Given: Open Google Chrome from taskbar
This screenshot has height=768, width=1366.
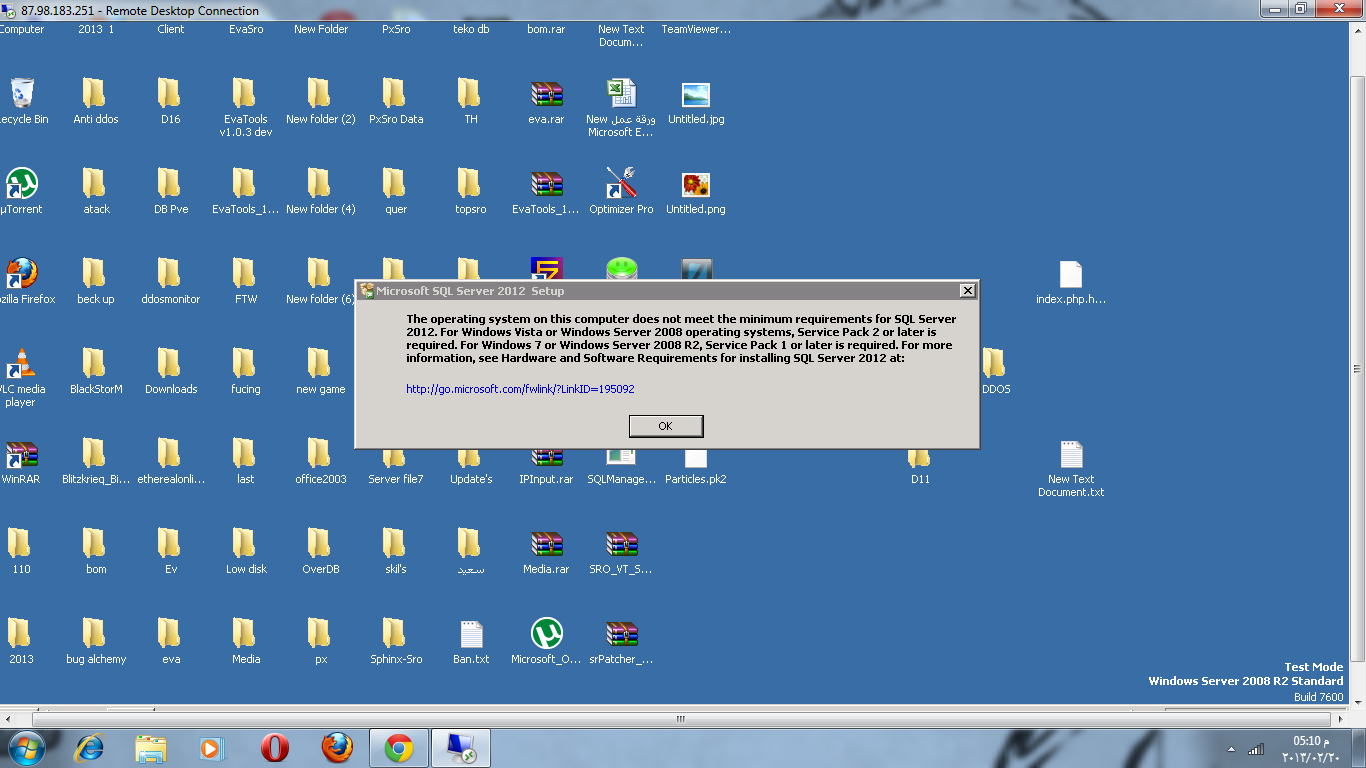Looking at the screenshot, I should pos(399,748).
